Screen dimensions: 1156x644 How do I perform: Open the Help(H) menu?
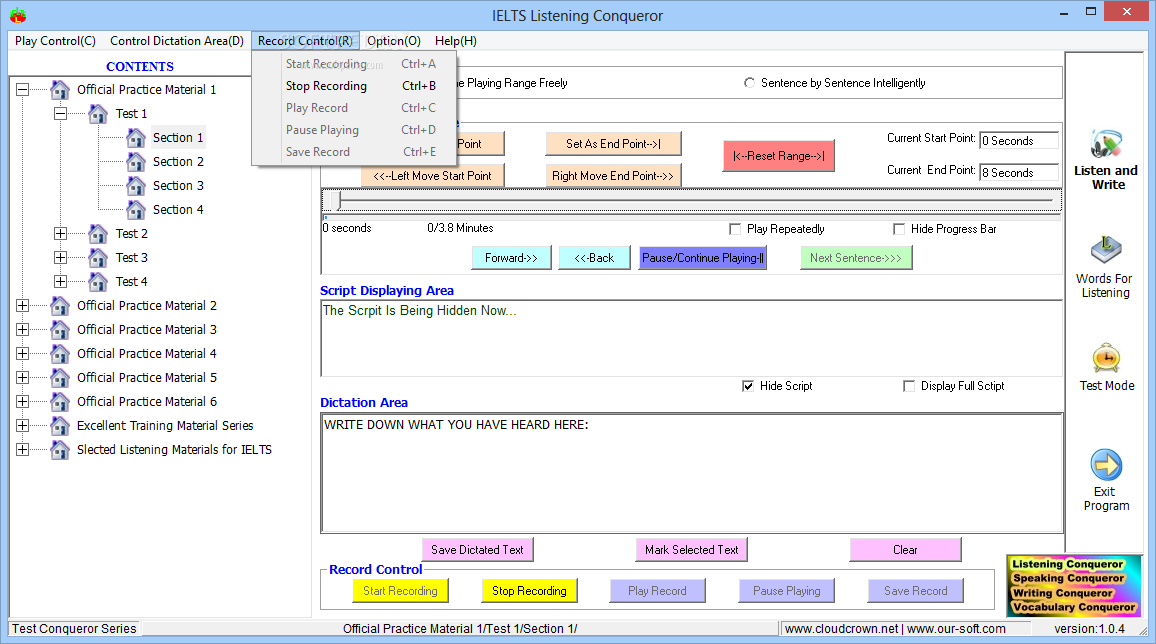(456, 41)
